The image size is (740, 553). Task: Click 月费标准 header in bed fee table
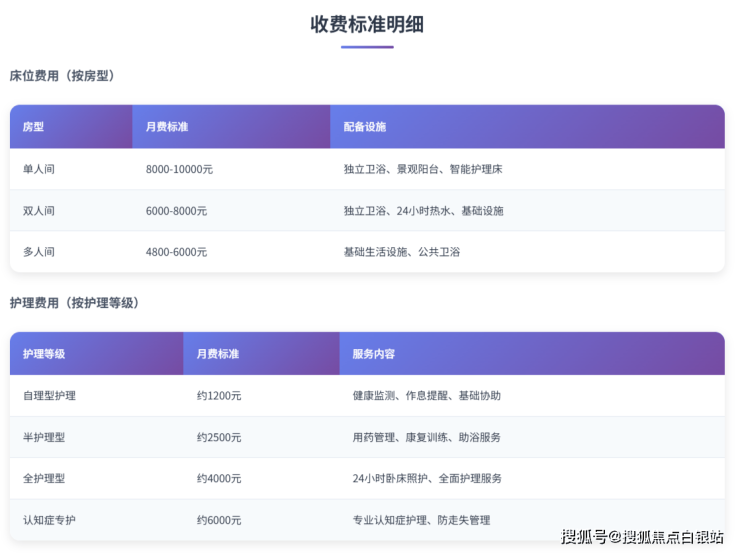(x=167, y=127)
